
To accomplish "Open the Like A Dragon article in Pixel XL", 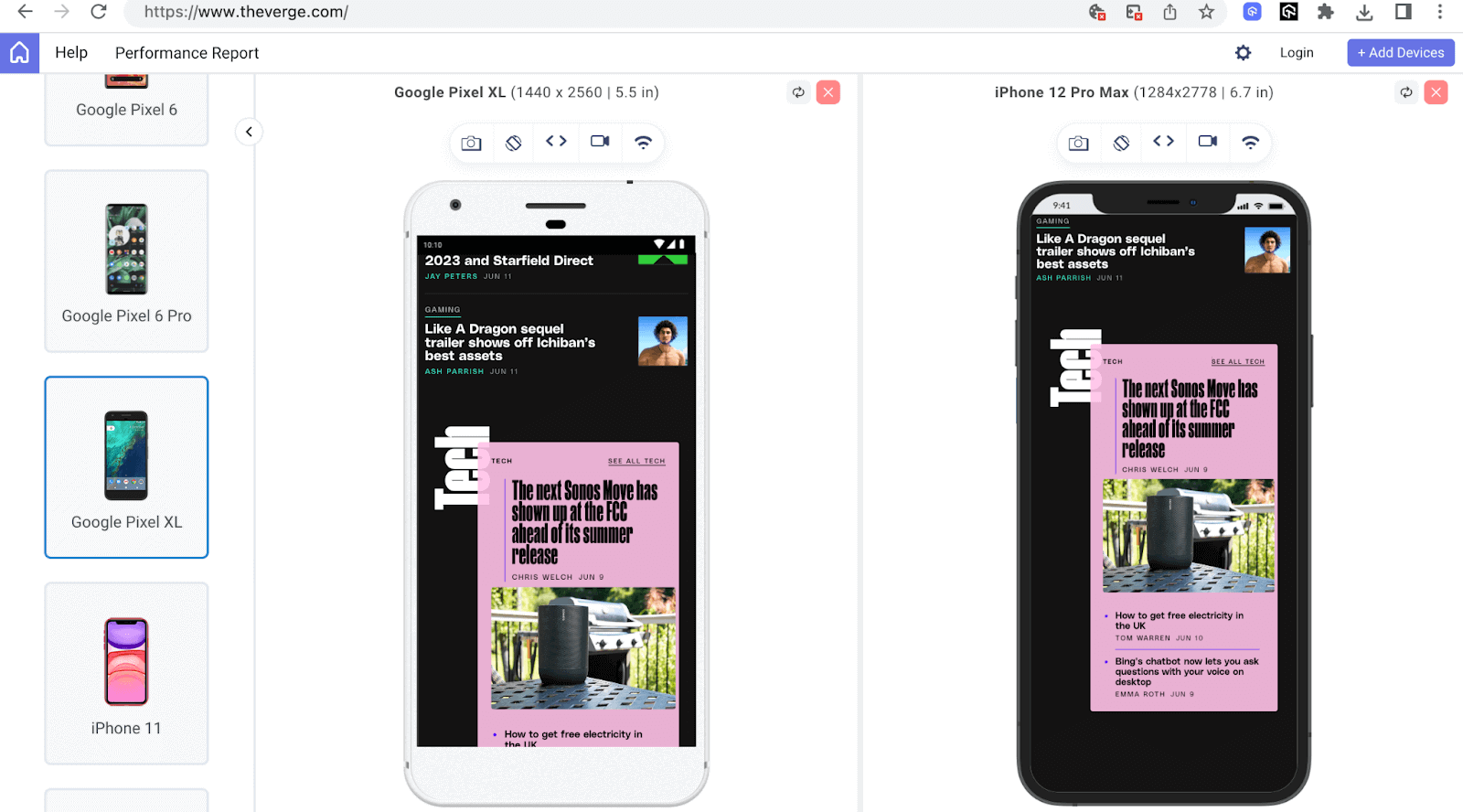I will (510, 342).
